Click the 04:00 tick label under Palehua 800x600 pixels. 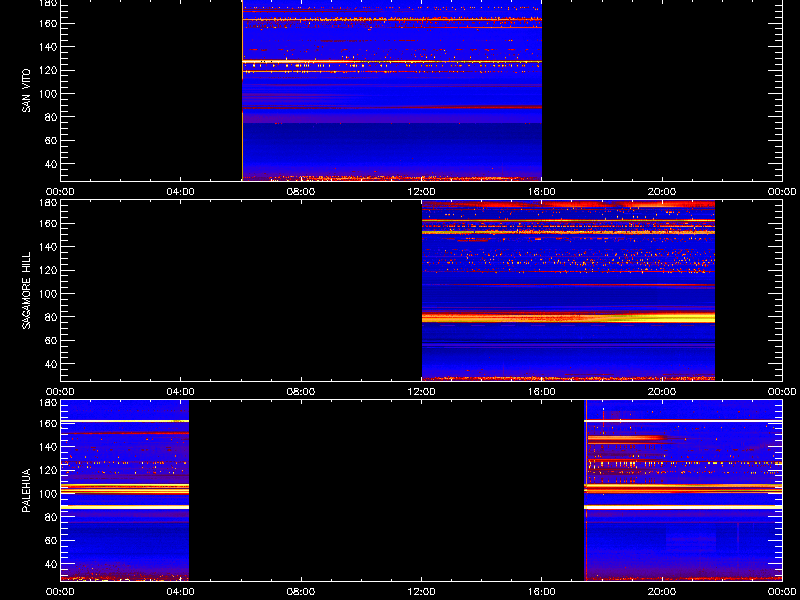point(181,592)
